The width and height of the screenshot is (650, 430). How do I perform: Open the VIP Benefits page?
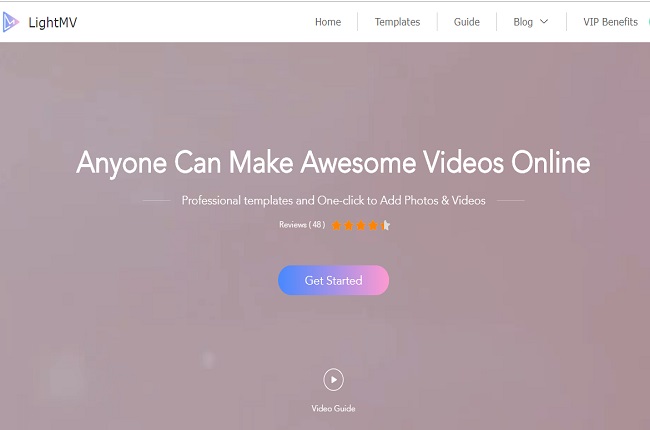[610, 22]
